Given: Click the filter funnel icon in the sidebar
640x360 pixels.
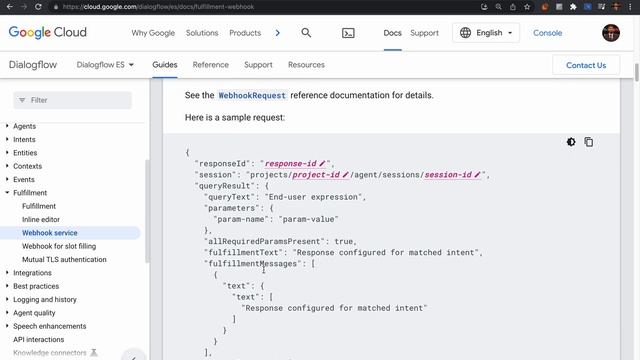Looking at the screenshot, I should point(22,100).
